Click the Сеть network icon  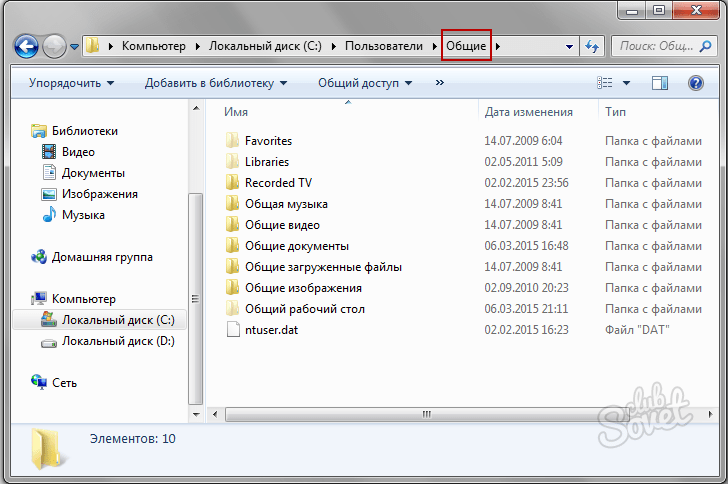(x=39, y=382)
